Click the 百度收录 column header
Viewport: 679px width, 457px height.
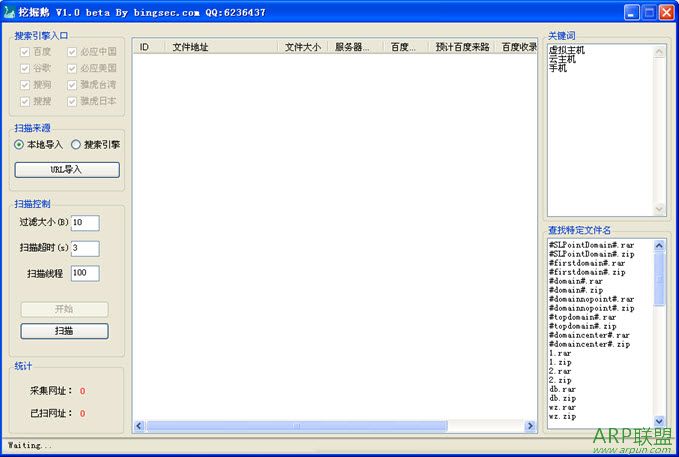point(517,47)
